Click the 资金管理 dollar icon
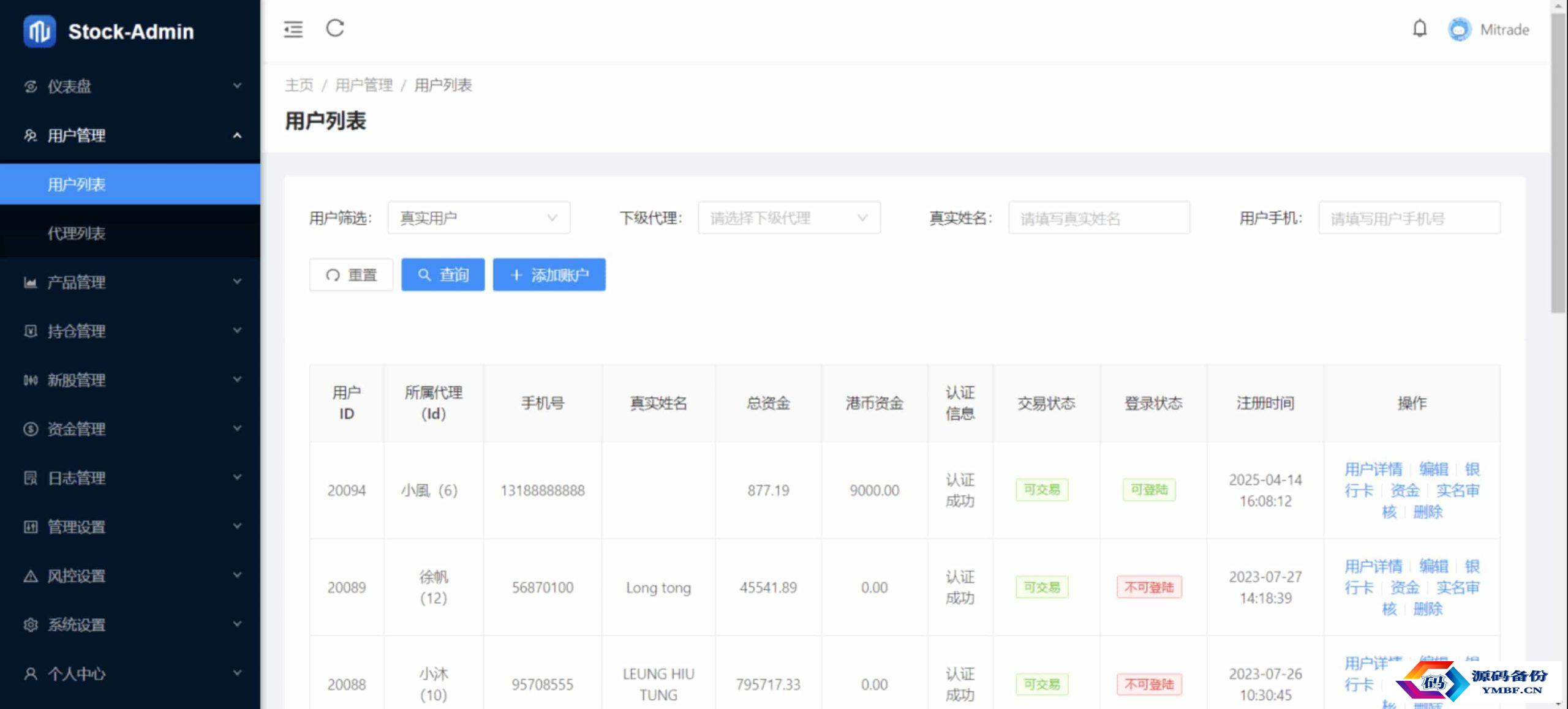The width and height of the screenshot is (1568, 709). point(31,429)
